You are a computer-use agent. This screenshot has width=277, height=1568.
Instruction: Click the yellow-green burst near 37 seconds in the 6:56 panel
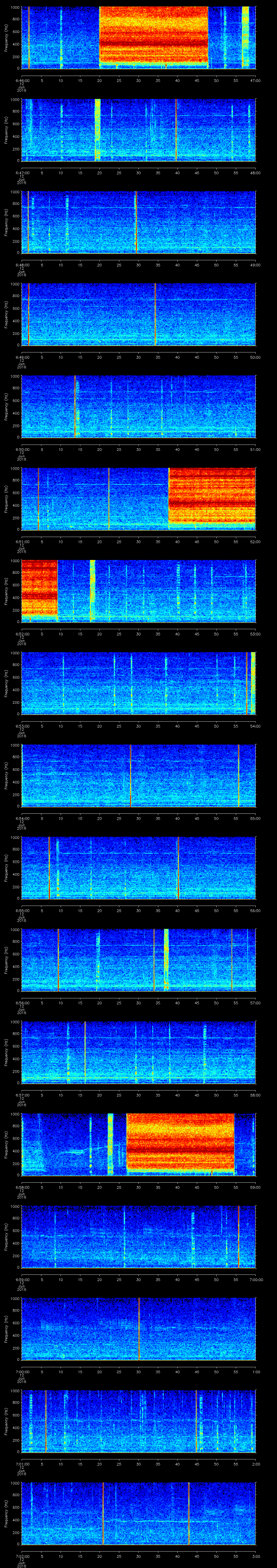(166, 959)
